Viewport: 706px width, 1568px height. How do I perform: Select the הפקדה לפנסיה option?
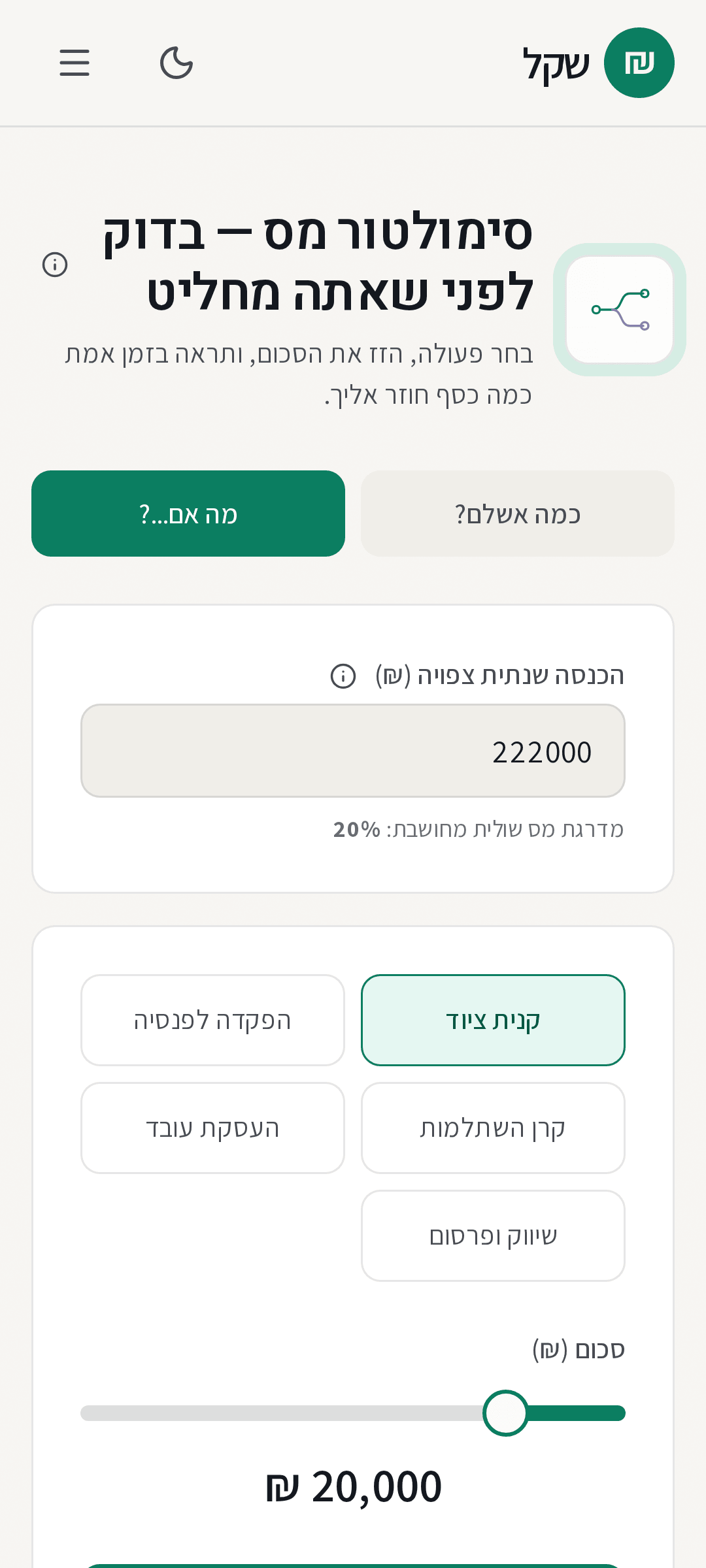coord(212,1020)
